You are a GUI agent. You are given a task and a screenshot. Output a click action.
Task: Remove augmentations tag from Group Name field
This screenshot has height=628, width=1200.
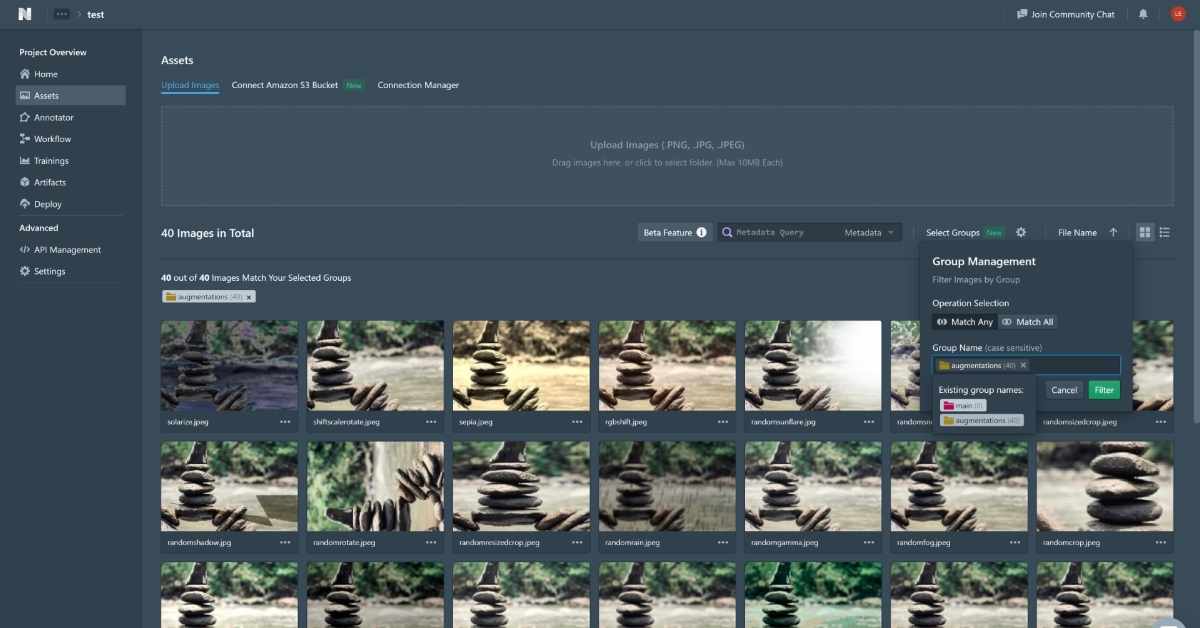(x=1023, y=365)
